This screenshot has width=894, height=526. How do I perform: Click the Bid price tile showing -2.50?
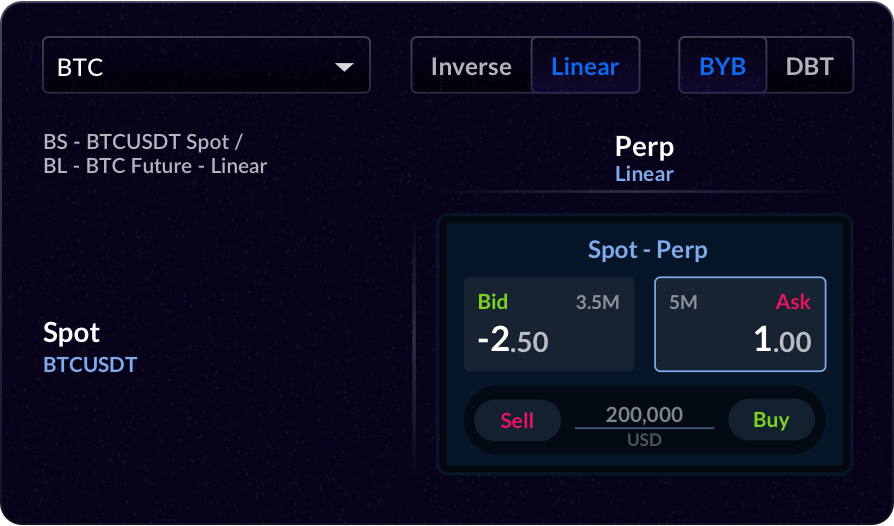tap(549, 325)
